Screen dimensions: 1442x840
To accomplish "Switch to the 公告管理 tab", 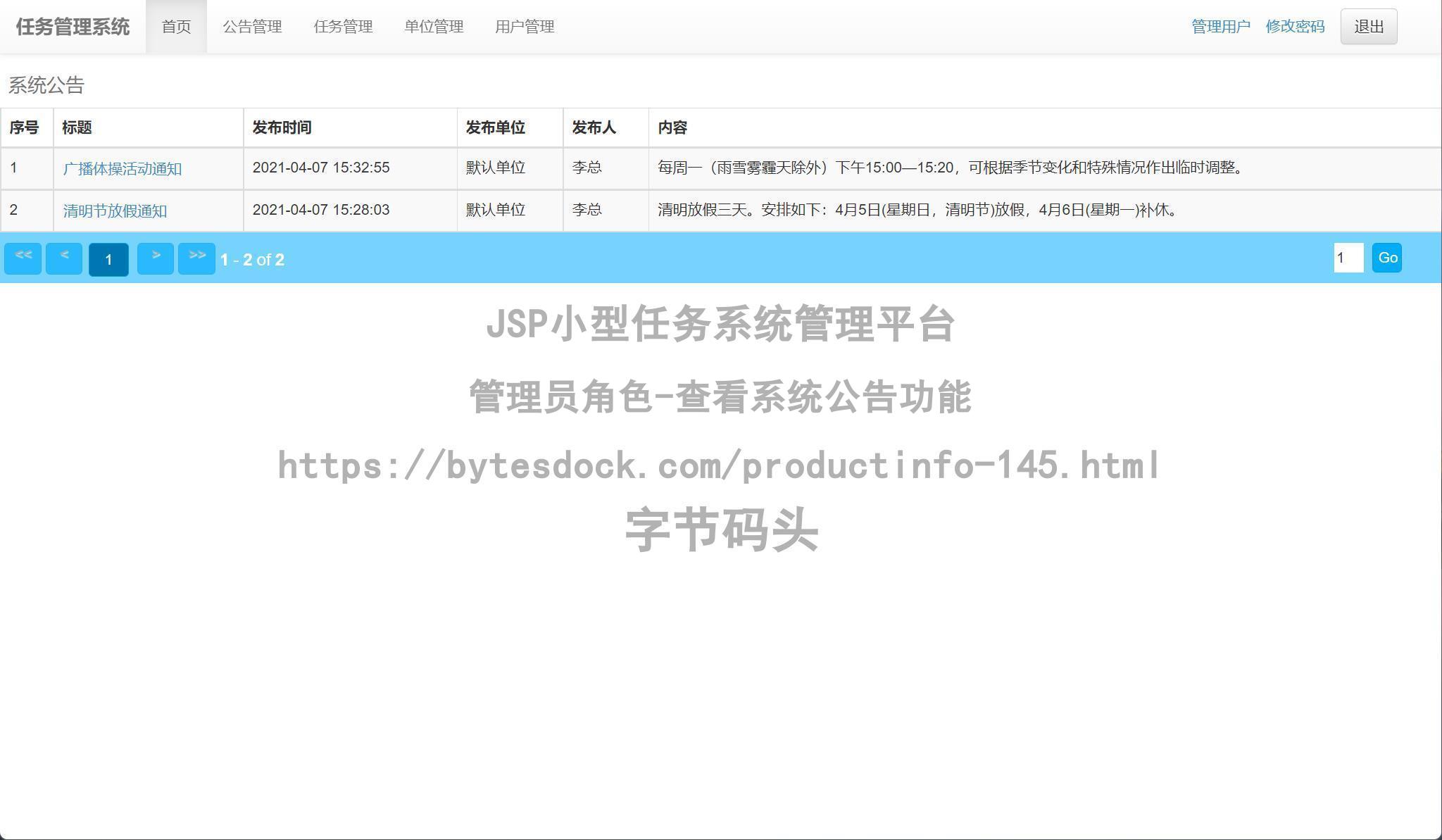I will 253,27.
